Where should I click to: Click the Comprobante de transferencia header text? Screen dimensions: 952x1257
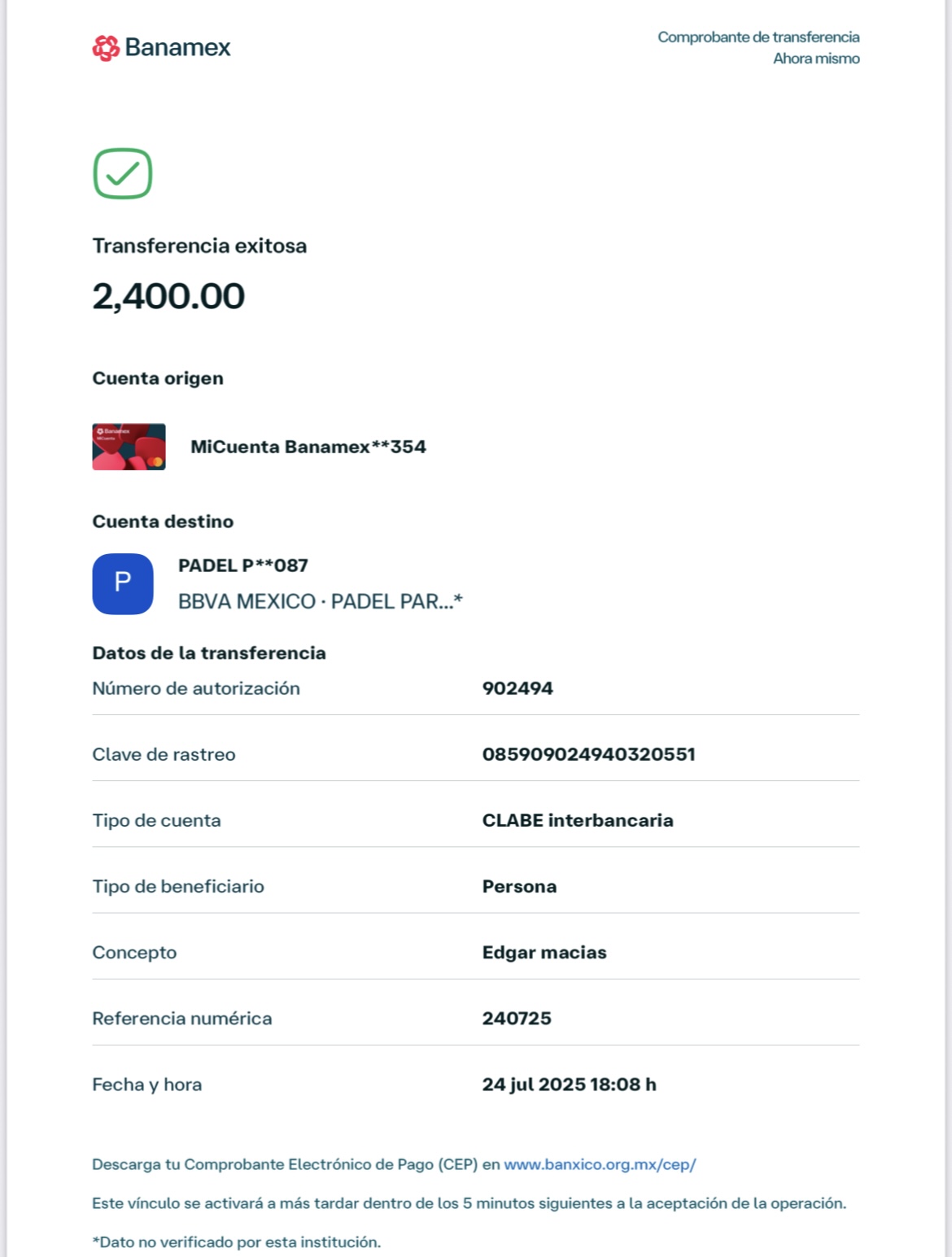(758, 37)
